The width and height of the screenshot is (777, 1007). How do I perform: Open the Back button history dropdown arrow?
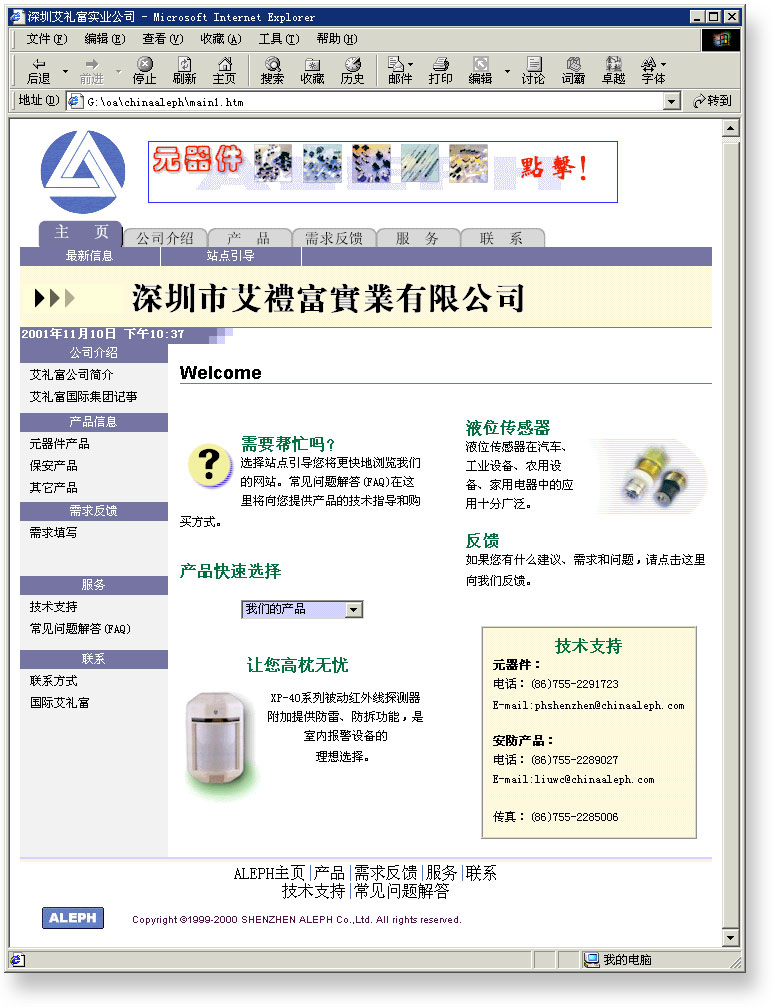(x=65, y=71)
